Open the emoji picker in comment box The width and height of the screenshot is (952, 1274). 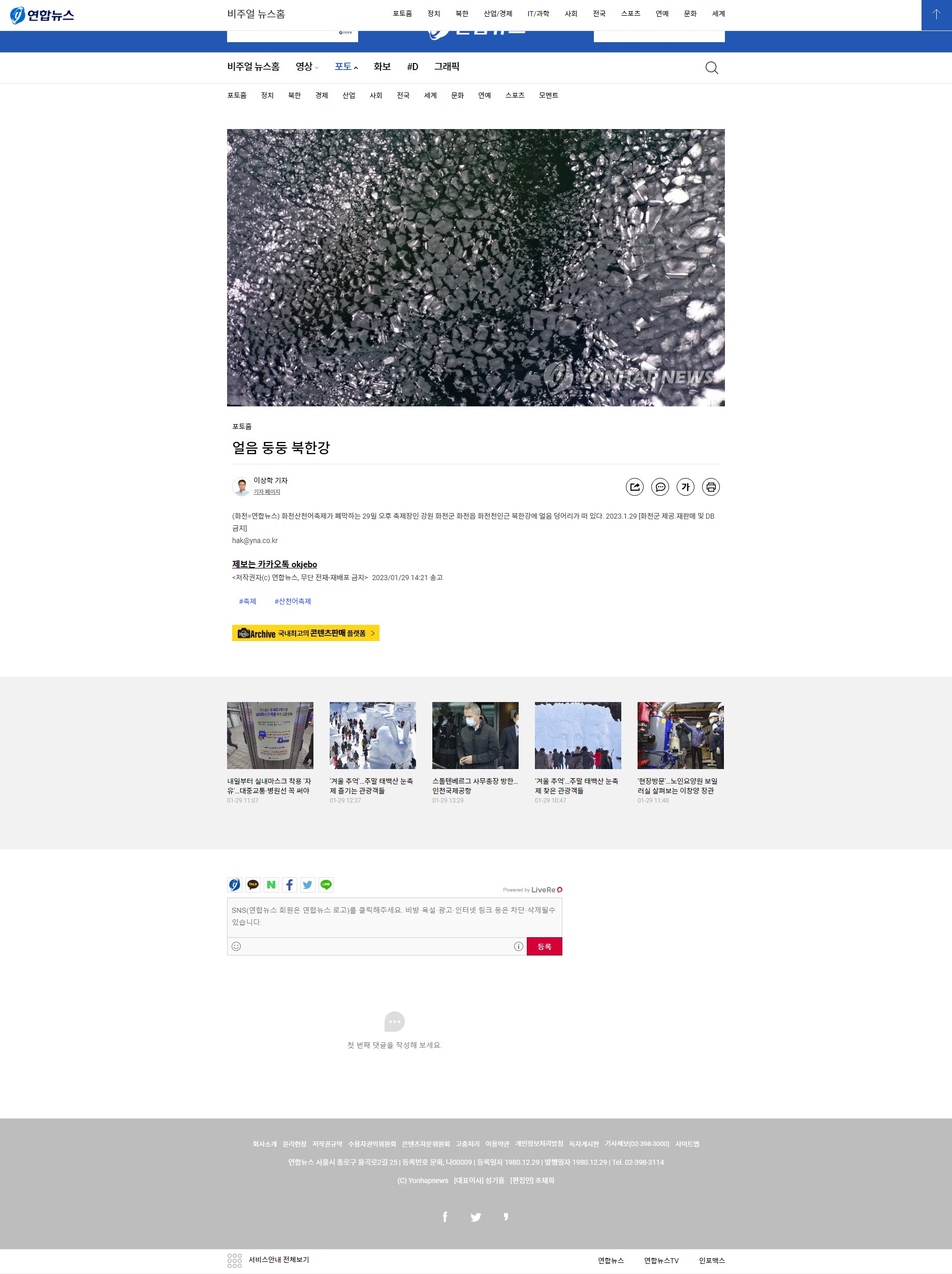click(x=236, y=946)
